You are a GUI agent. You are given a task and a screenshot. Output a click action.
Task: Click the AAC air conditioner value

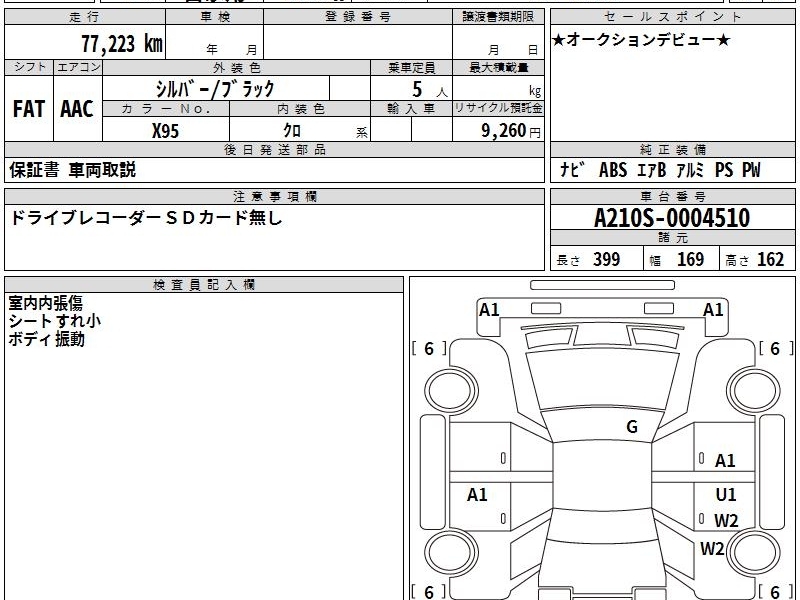click(x=77, y=109)
